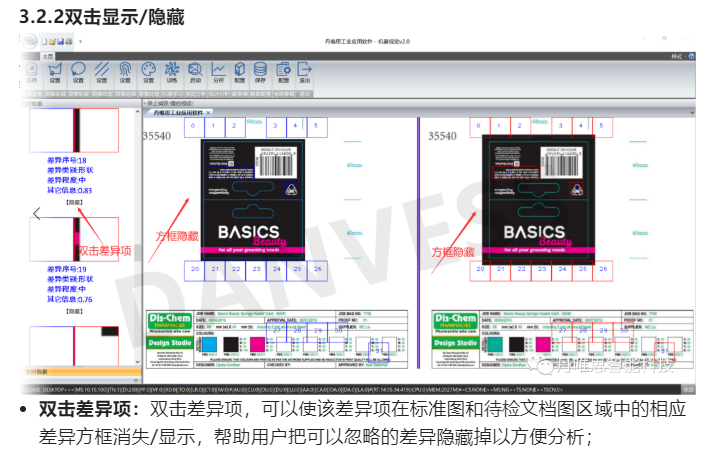The height and width of the screenshot is (460, 706).
Task: Click the left chevron previous arrow
Action: pyautogui.click(x=37, y=213)
